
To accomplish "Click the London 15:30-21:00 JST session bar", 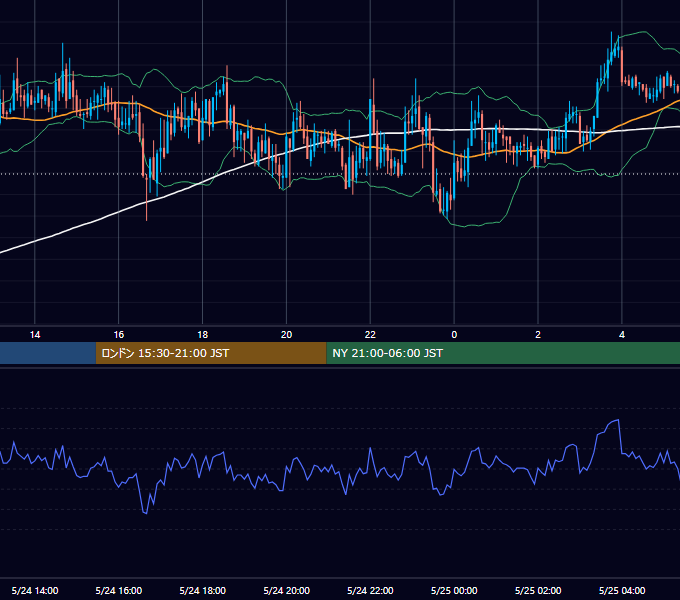I will pyautogui.click(x=211, y=353).
